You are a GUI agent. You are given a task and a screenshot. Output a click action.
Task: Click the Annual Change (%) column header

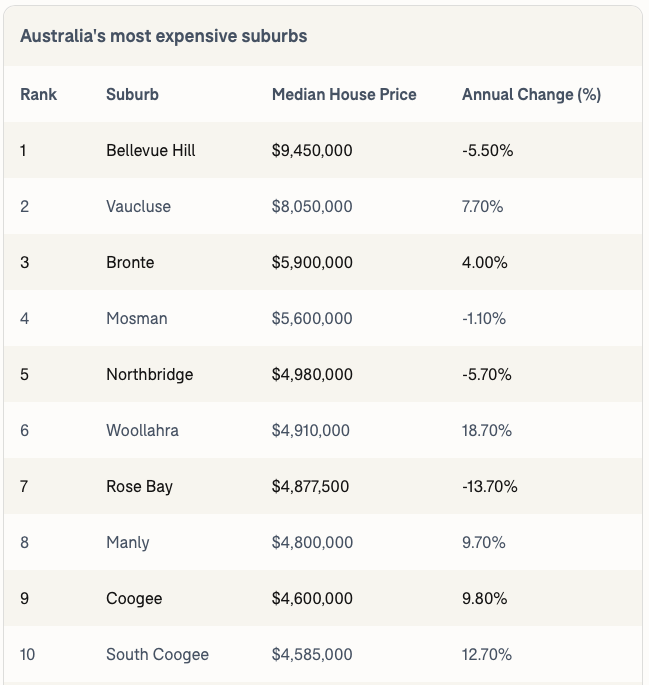click(x=531, y=95)
